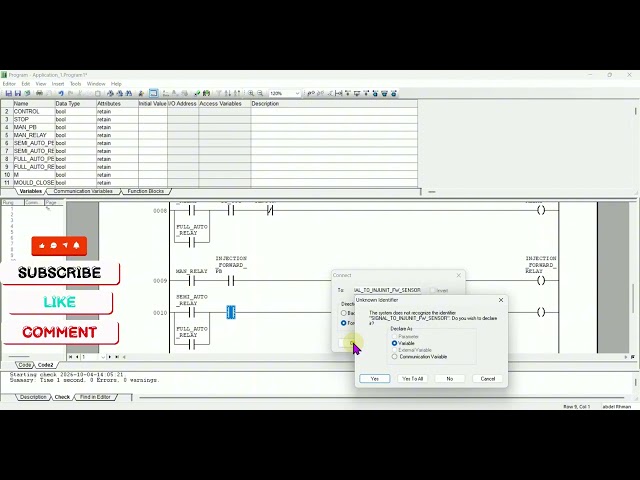Screen dimensions: 640x480
Task: Switch to the Code2 tab
Action: point(45,364)
